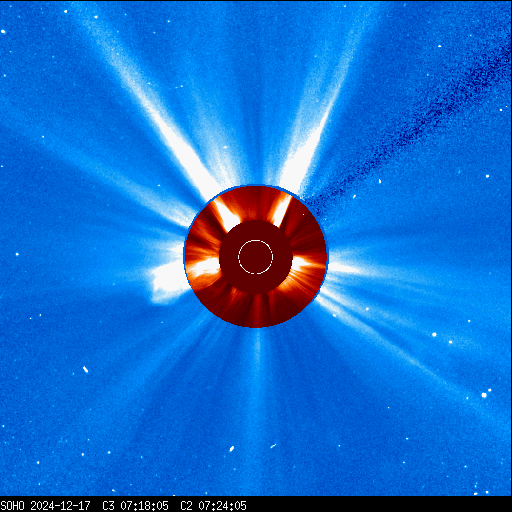Click the elongated bright object at lower left
This screenshot has width=512, height=512.
coord(85,369)
